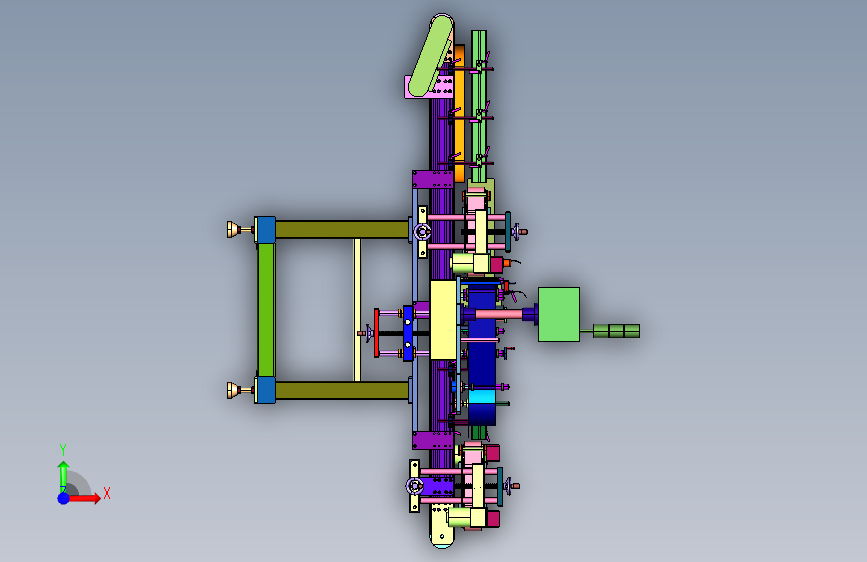This screenshot has width=867, height=562.
Task: Select the light green vertical guide rail at top
Action: pos(479,105)
